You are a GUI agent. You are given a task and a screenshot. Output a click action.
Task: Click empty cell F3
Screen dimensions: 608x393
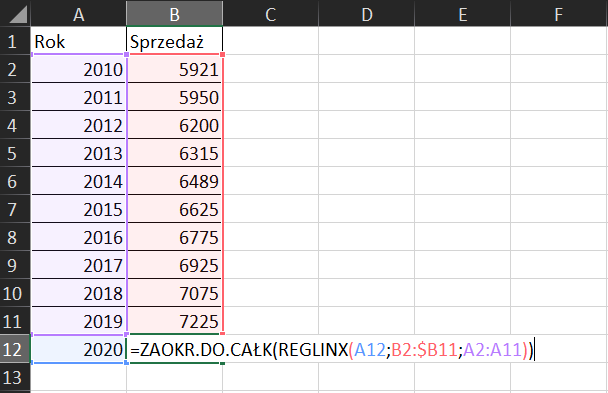click(559, 97)
